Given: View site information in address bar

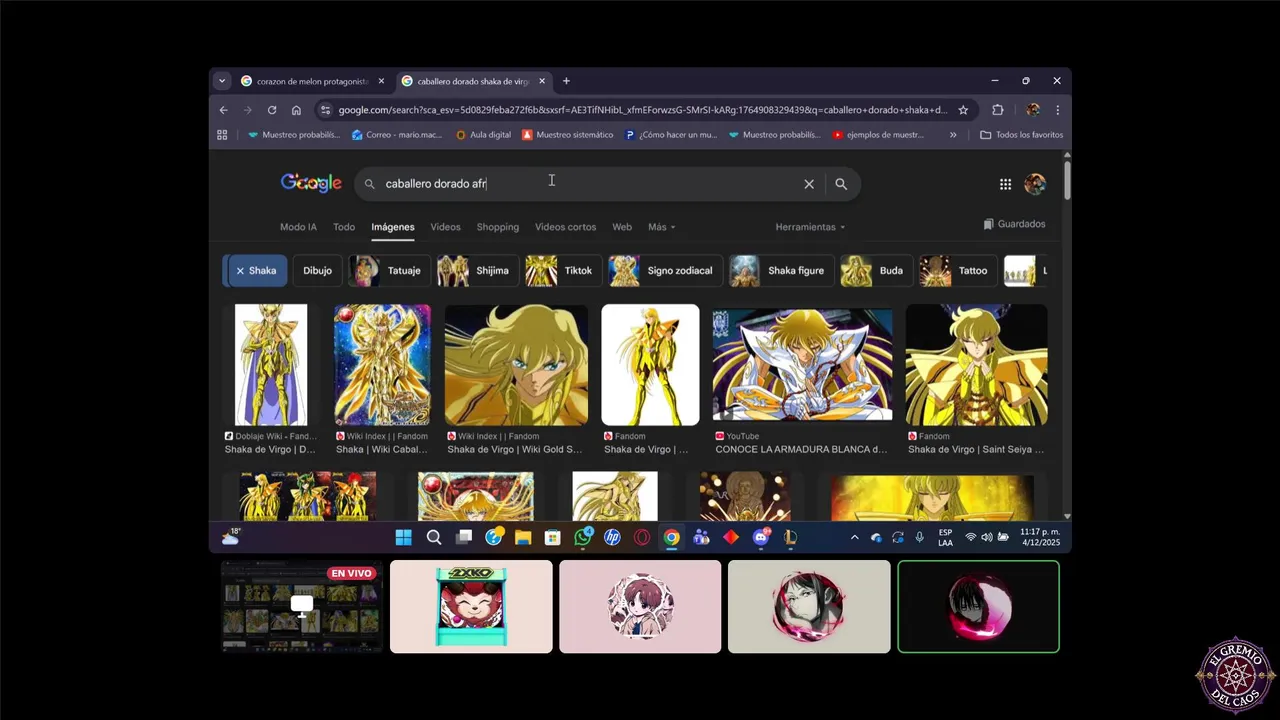Looking at the screenshot, I should pos(324,110).
